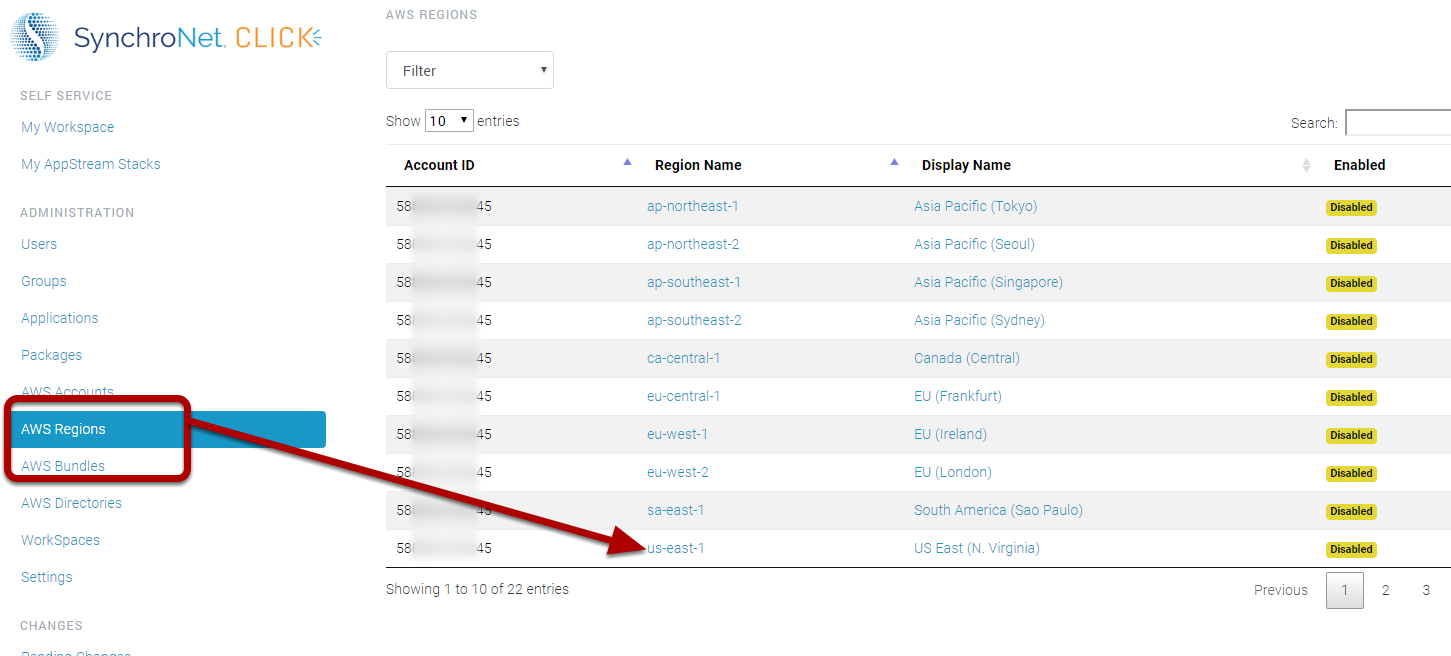Click the SynchroNet CLICK logo
Image resolution: width=1451 pixels, height=656 pixels.
point(166,38)
